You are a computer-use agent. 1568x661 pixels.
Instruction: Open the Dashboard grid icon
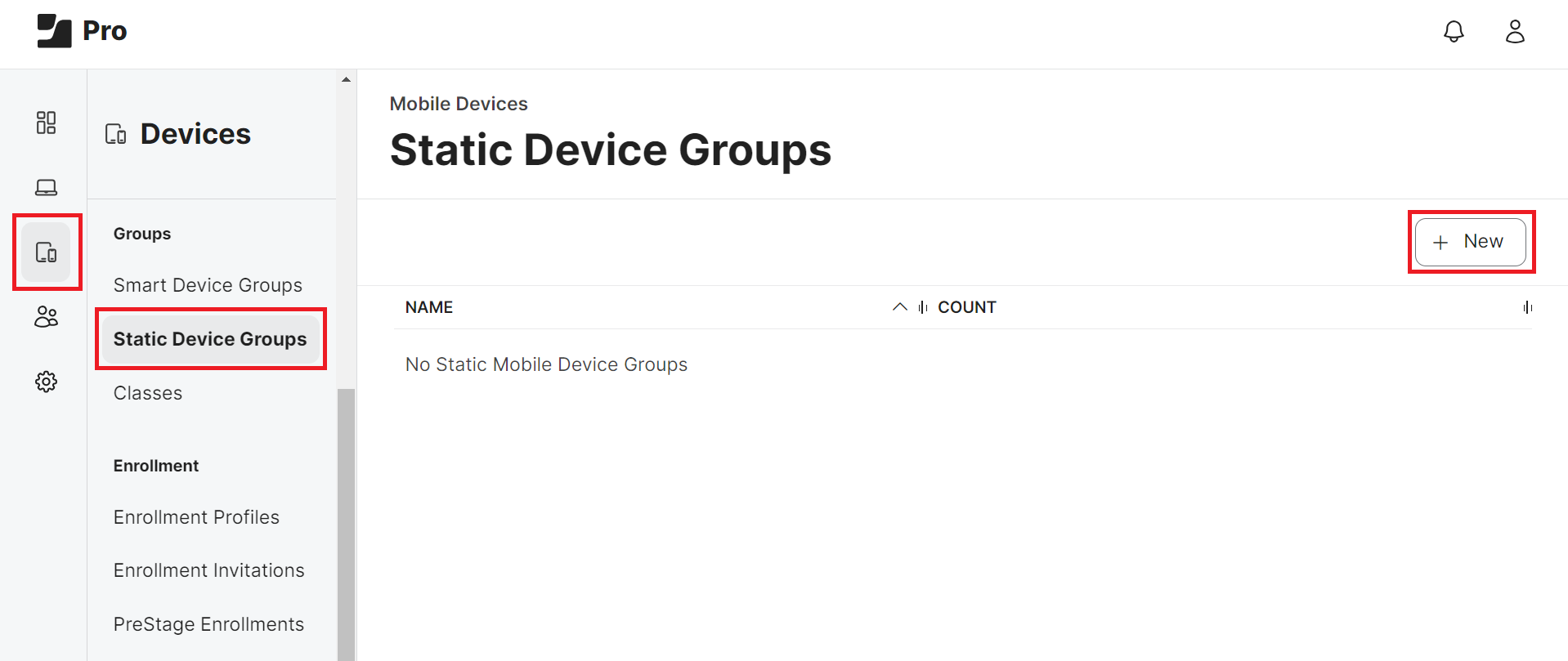tap(47, 123)
